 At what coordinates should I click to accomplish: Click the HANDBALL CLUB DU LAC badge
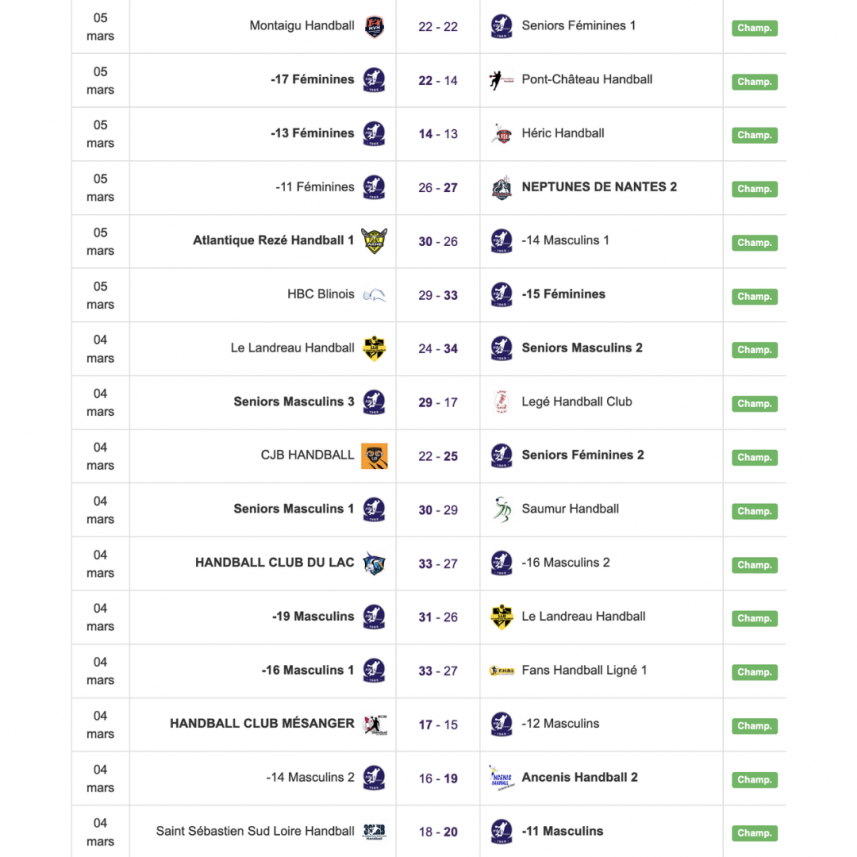tap(375, 563)
